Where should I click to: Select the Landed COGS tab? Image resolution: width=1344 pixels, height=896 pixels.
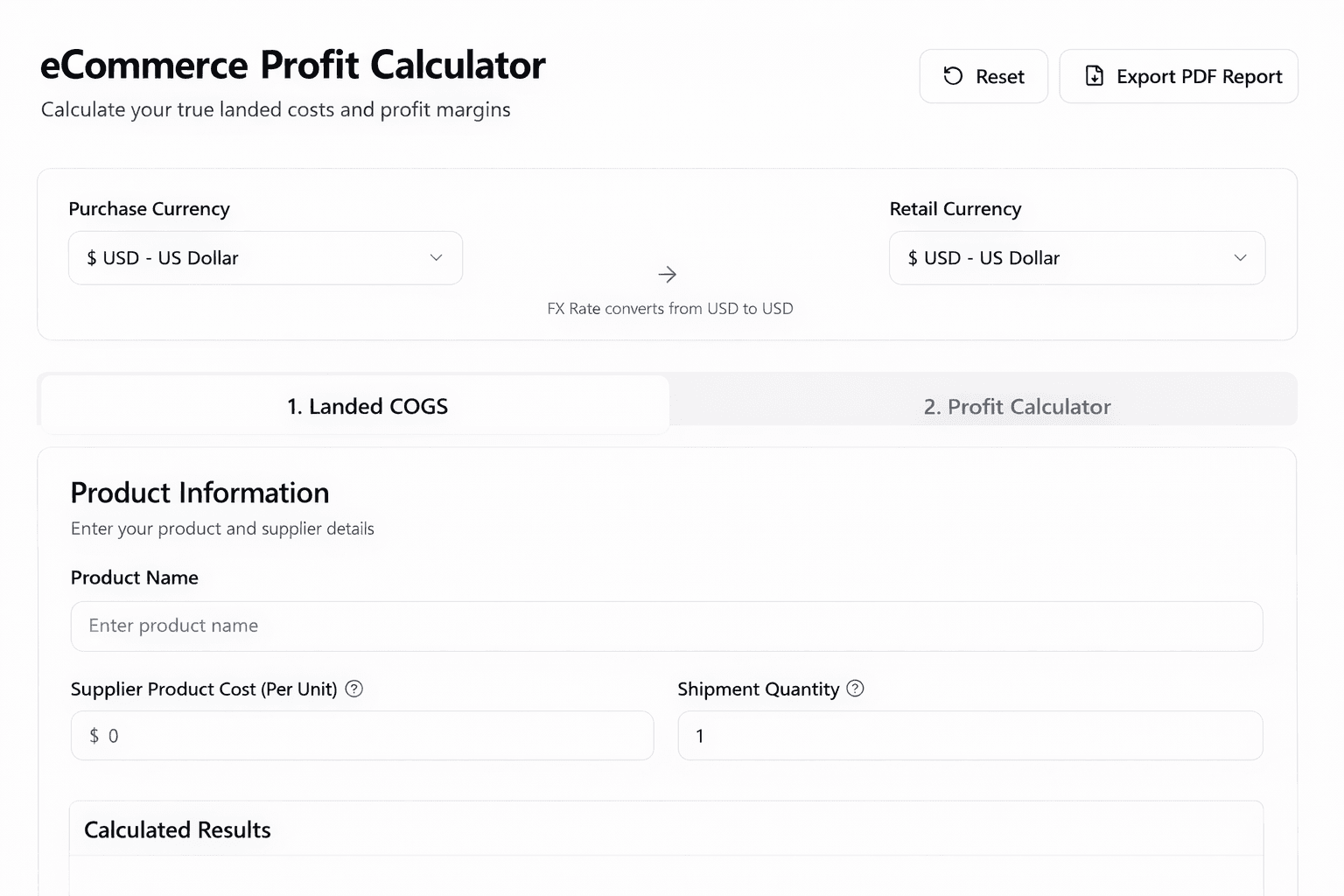click(x=367, y=406)
